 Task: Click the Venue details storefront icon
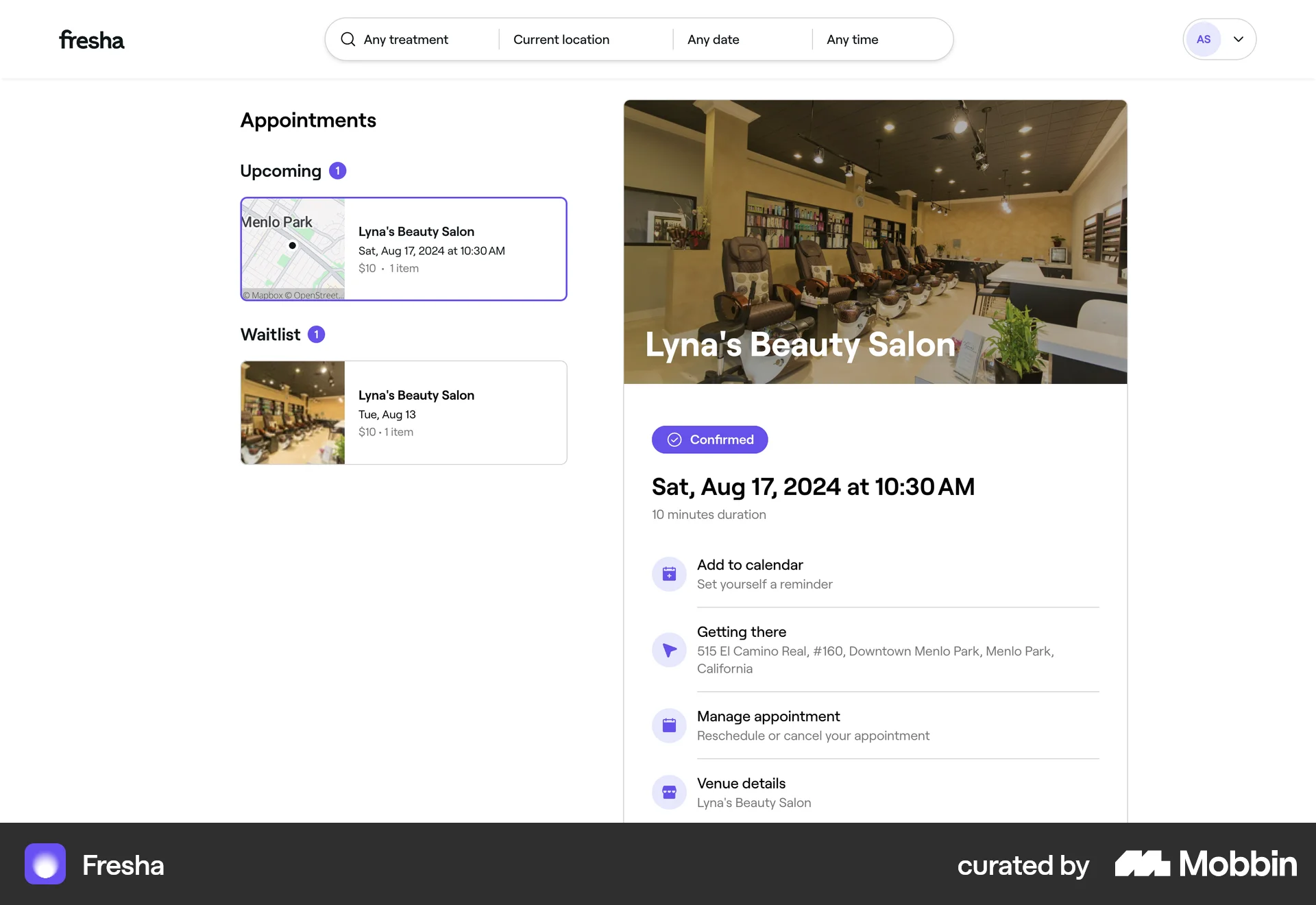pyautogui.click(x=669, y=793)
